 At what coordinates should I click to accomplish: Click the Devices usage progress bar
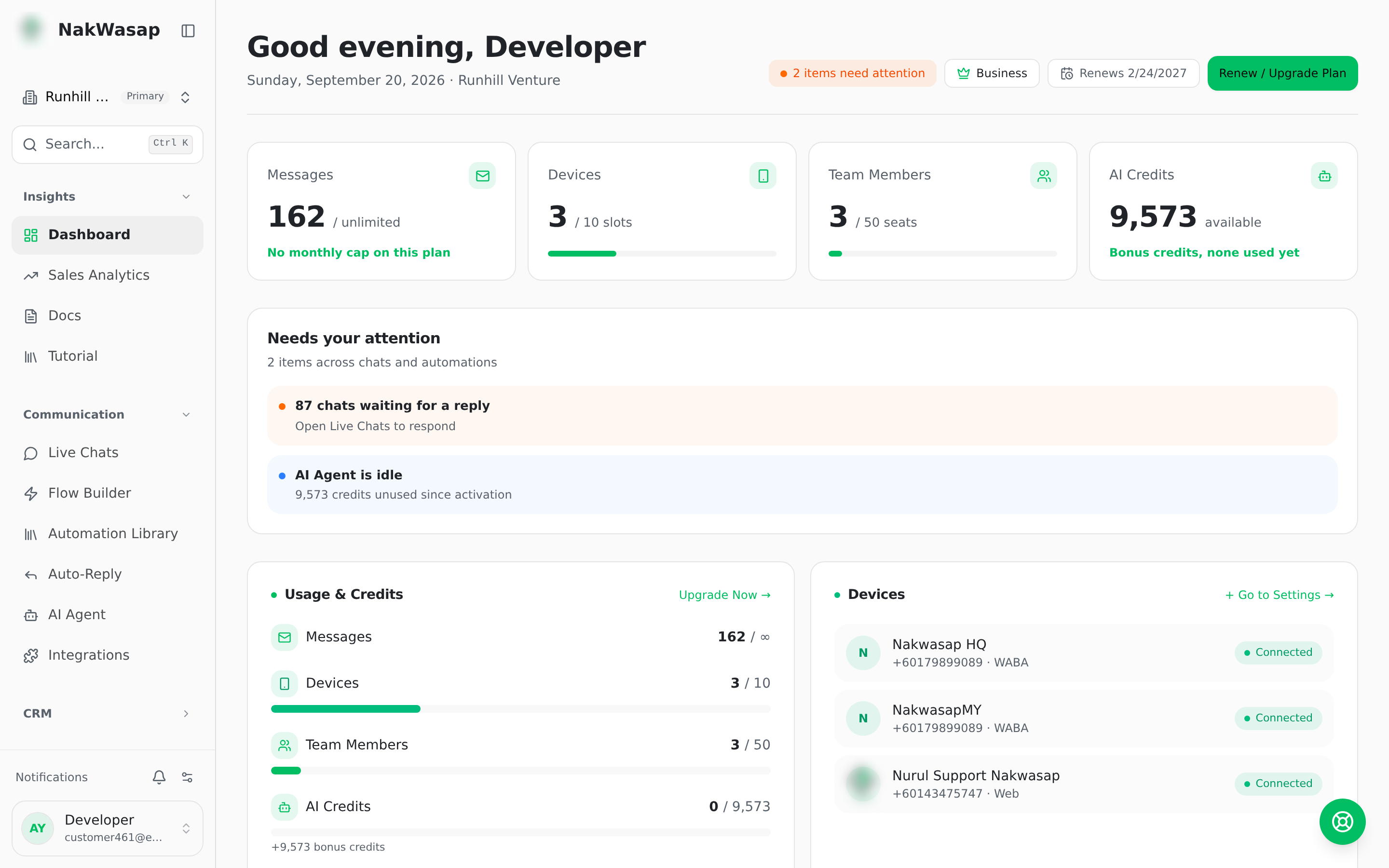coord(520,709)
